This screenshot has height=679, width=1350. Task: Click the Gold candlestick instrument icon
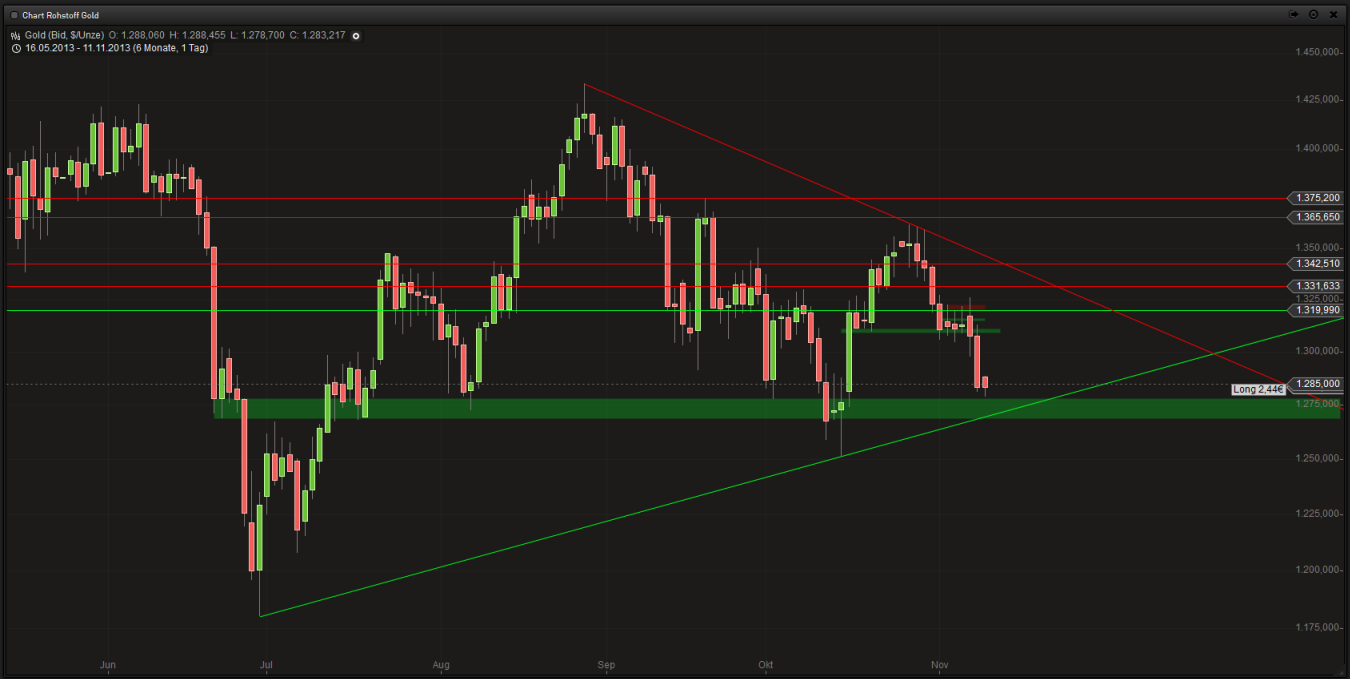(14, 35)
